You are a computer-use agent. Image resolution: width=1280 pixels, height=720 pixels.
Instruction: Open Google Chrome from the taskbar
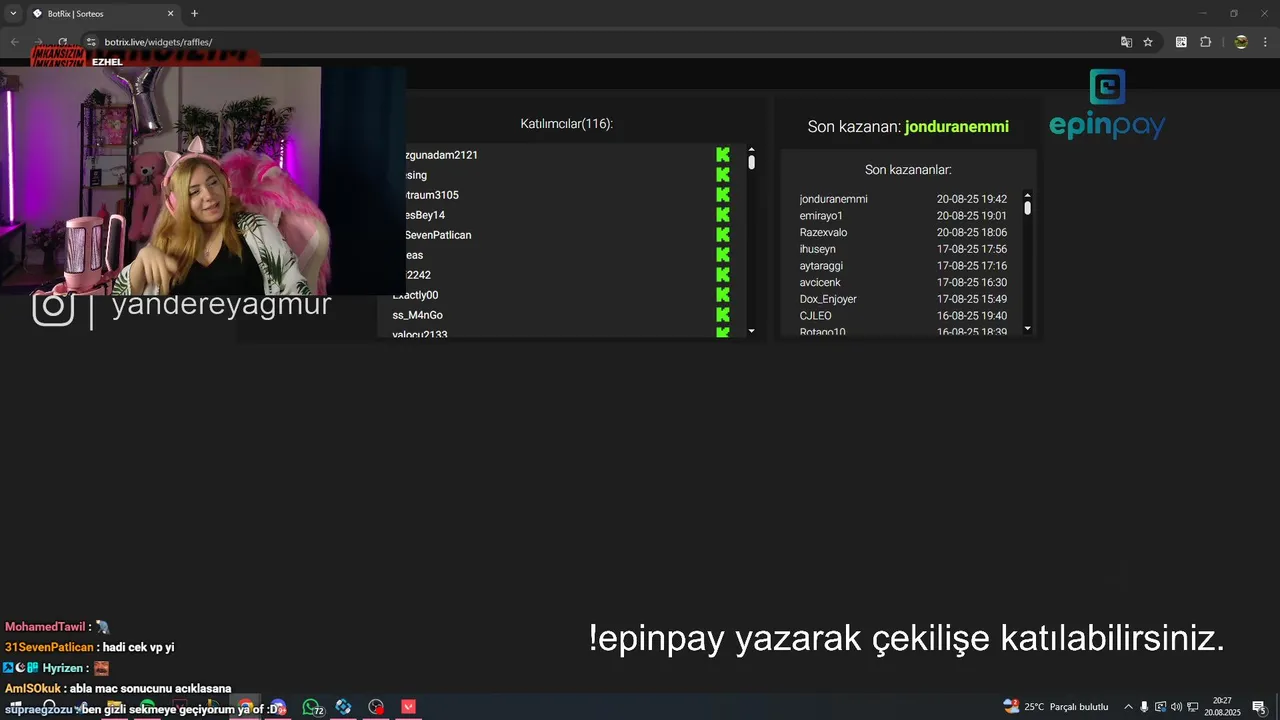click(245, 707)
